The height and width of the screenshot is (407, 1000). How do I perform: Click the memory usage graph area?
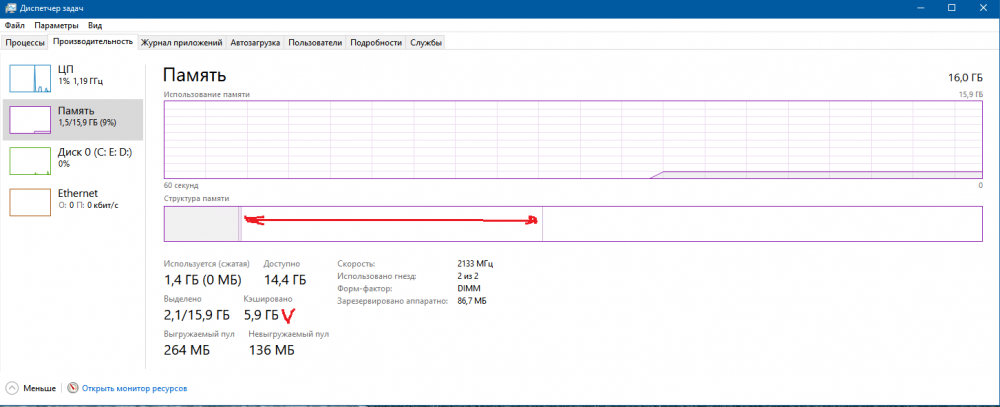point(572,139)
